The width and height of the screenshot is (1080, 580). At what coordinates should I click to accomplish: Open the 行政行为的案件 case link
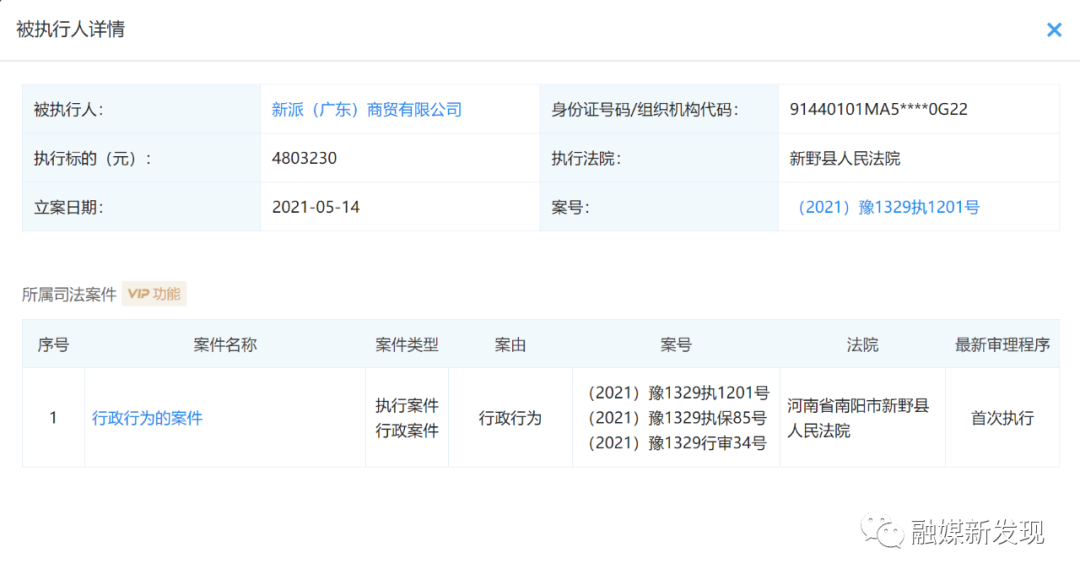147,418
